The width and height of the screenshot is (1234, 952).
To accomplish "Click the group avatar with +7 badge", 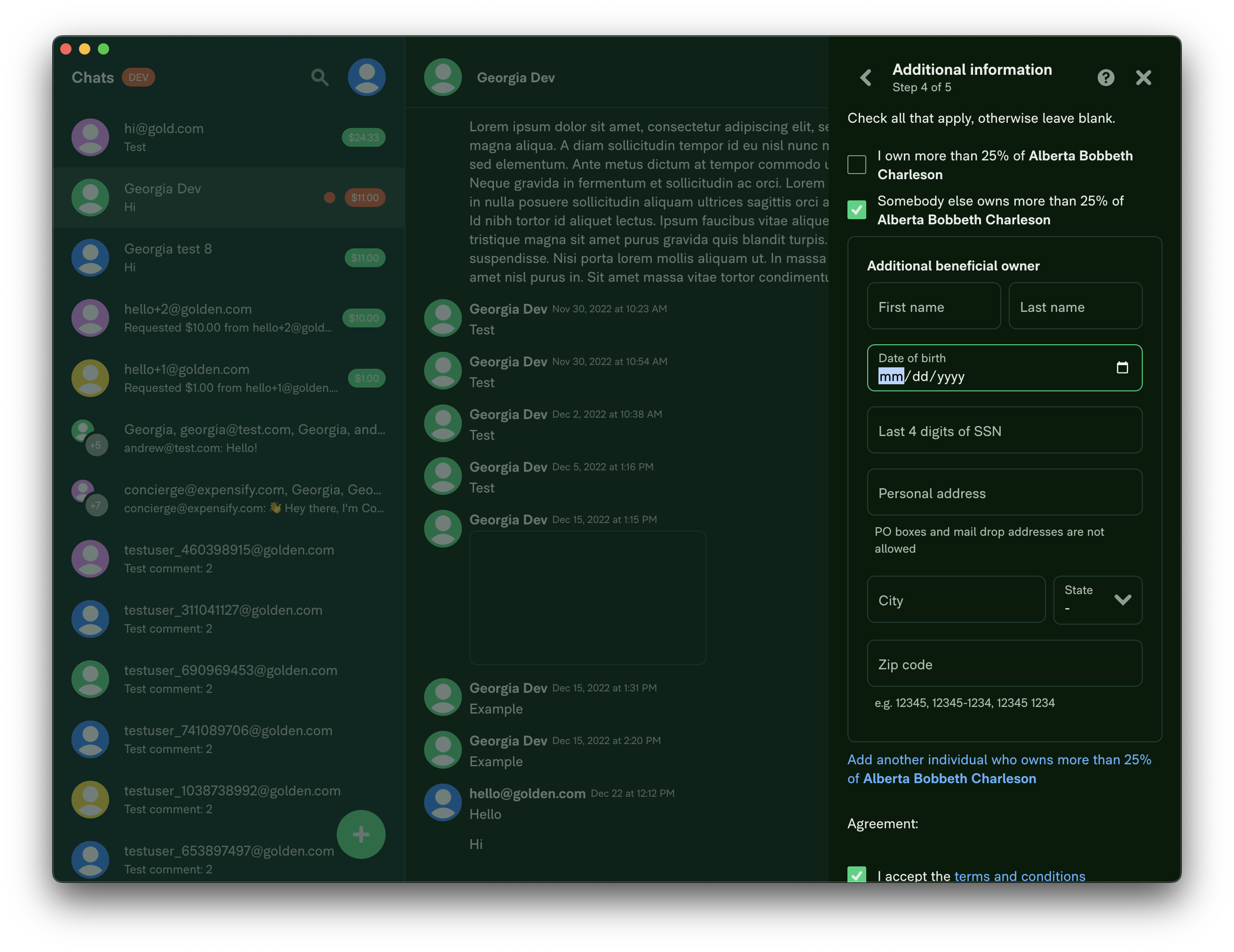I will tap(90, 498).
